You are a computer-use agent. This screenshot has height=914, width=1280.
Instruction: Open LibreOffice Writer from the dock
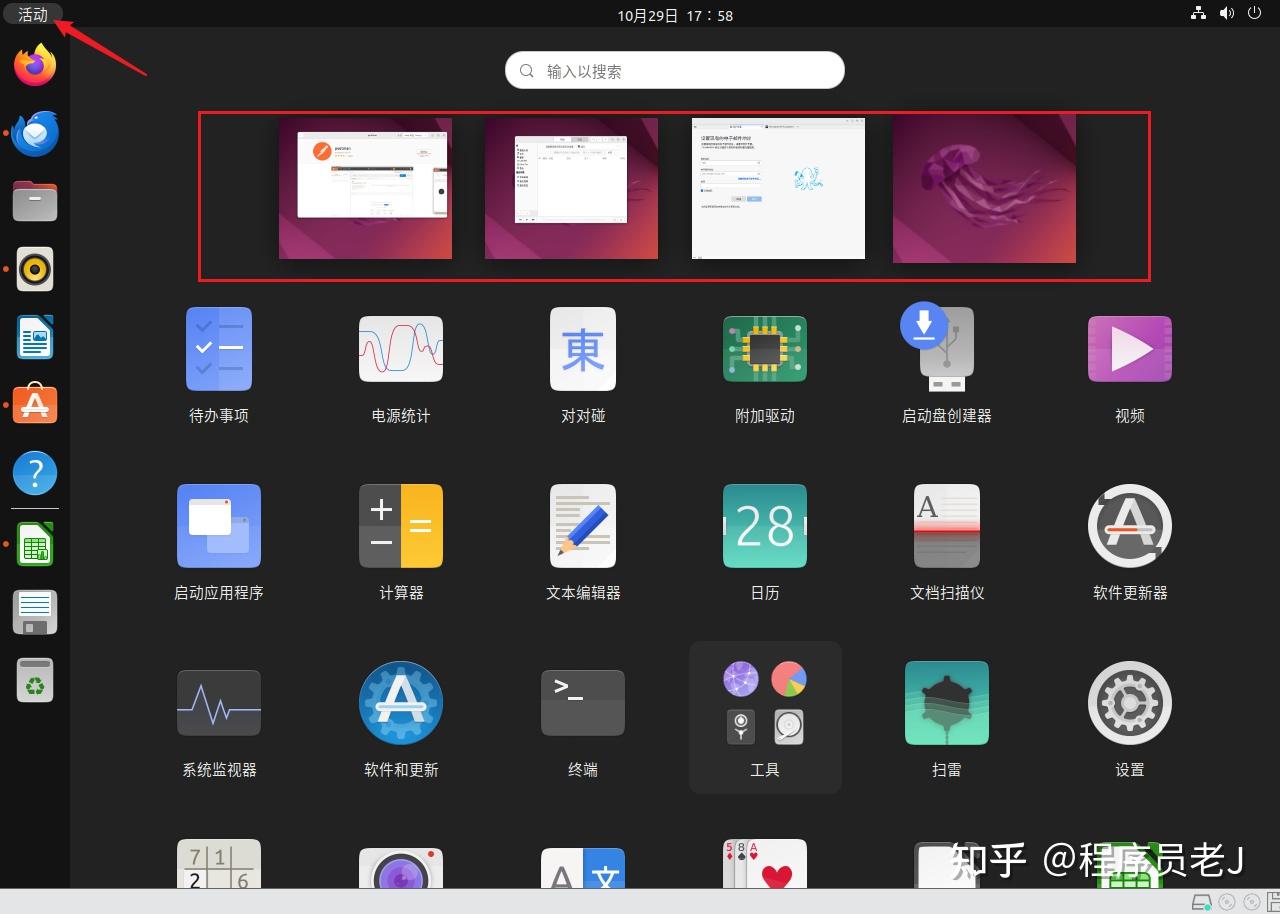point(35,337)
